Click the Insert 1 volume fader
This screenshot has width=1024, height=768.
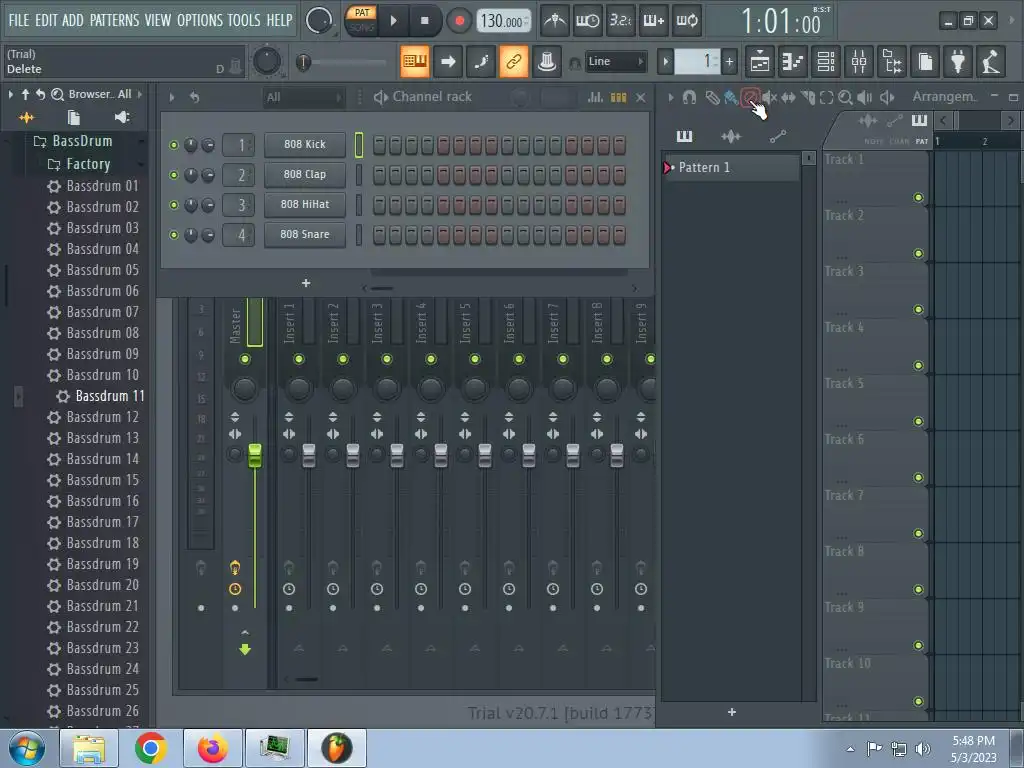(309, 455)
